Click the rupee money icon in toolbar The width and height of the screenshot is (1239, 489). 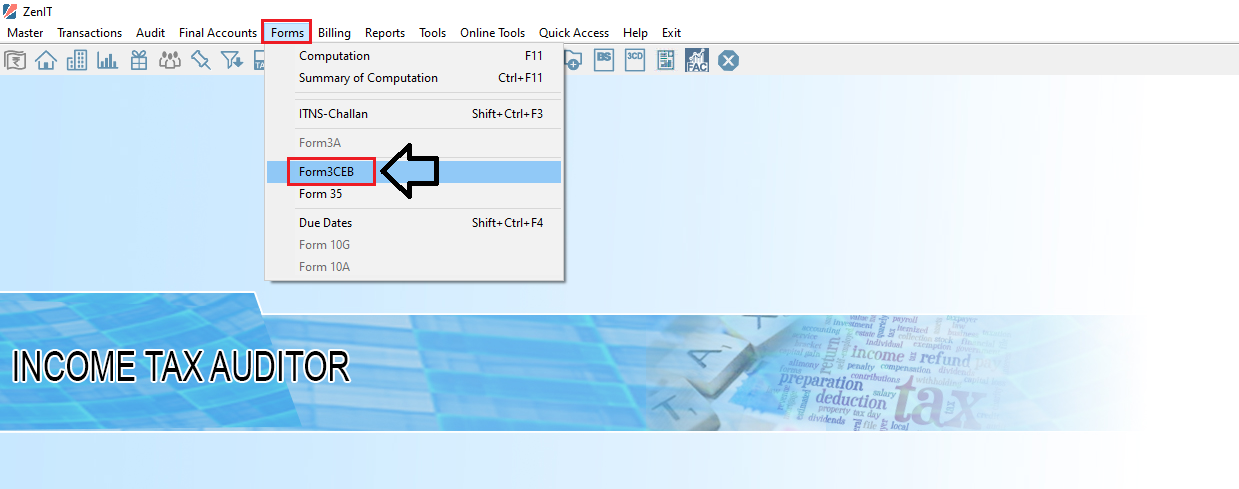pos(15,61)
